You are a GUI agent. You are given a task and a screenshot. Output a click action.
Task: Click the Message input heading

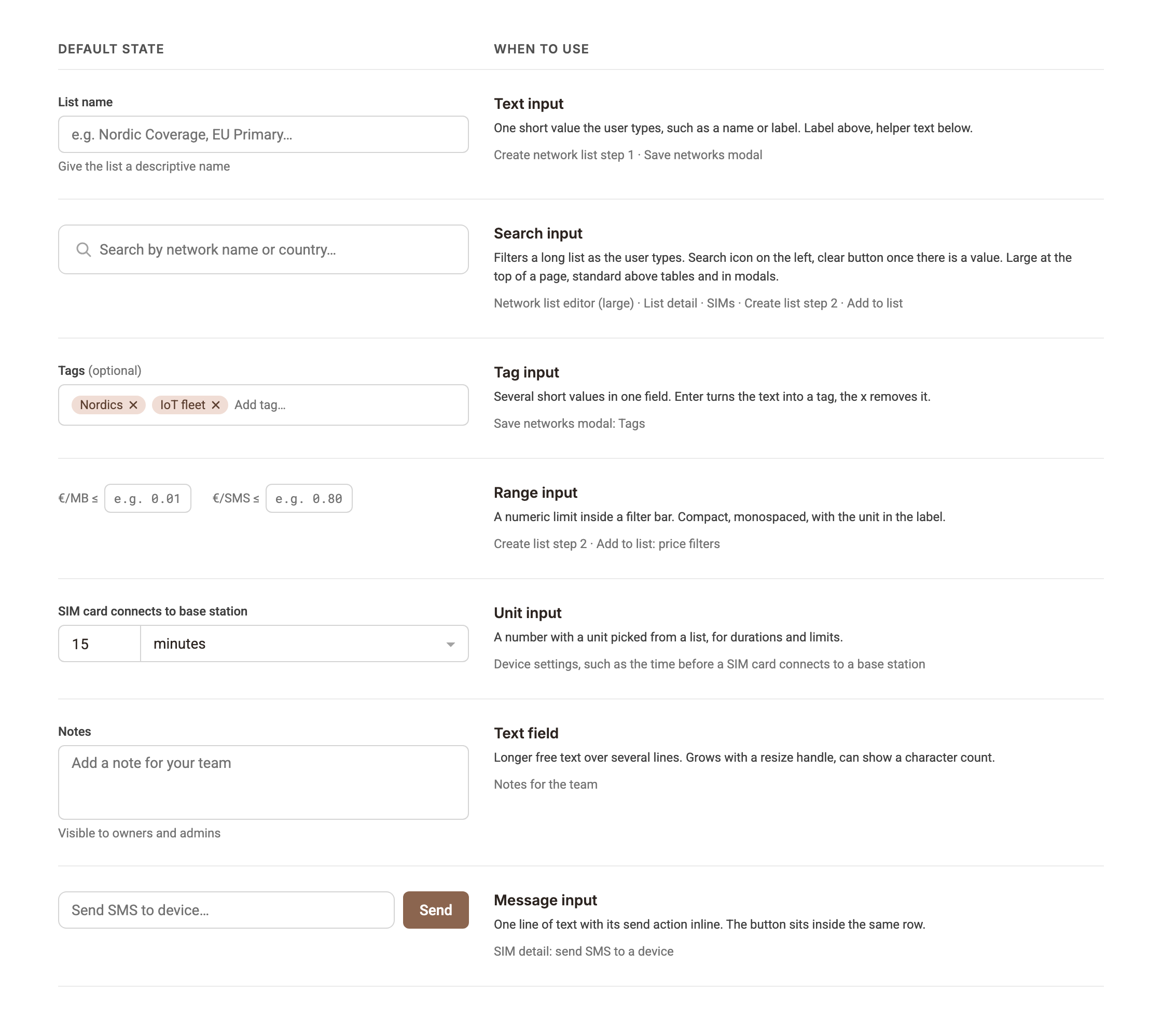[x=545, y=900]
